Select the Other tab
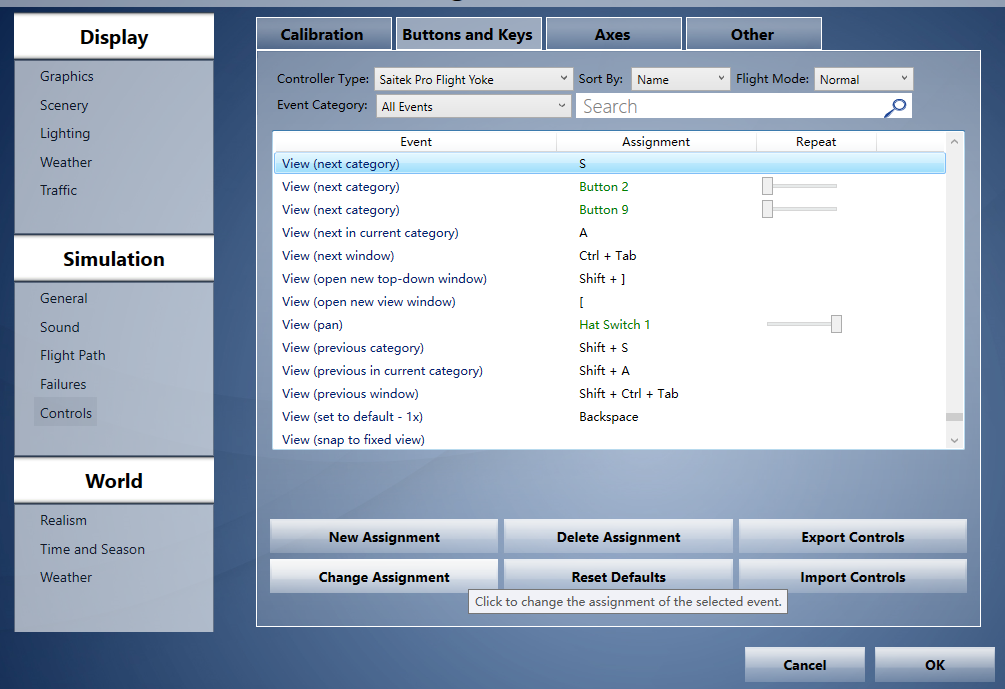1005x689 pixels. [x=752, y=34]
